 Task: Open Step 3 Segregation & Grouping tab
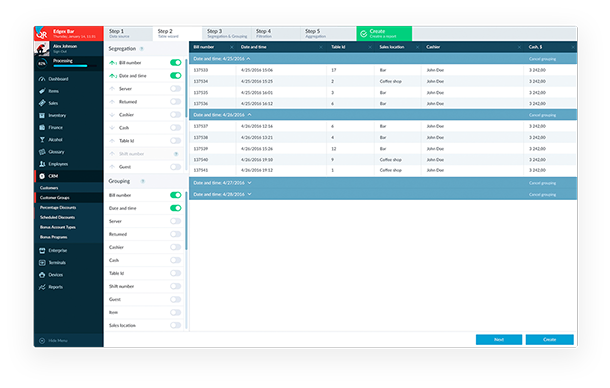tap(227, 33)
